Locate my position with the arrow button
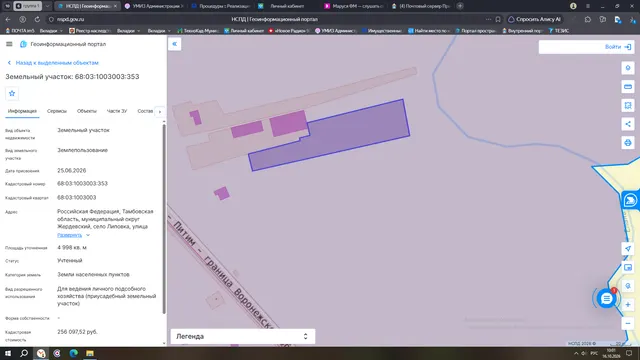Screen dimensions: 640x360 (x=628, y=249)
